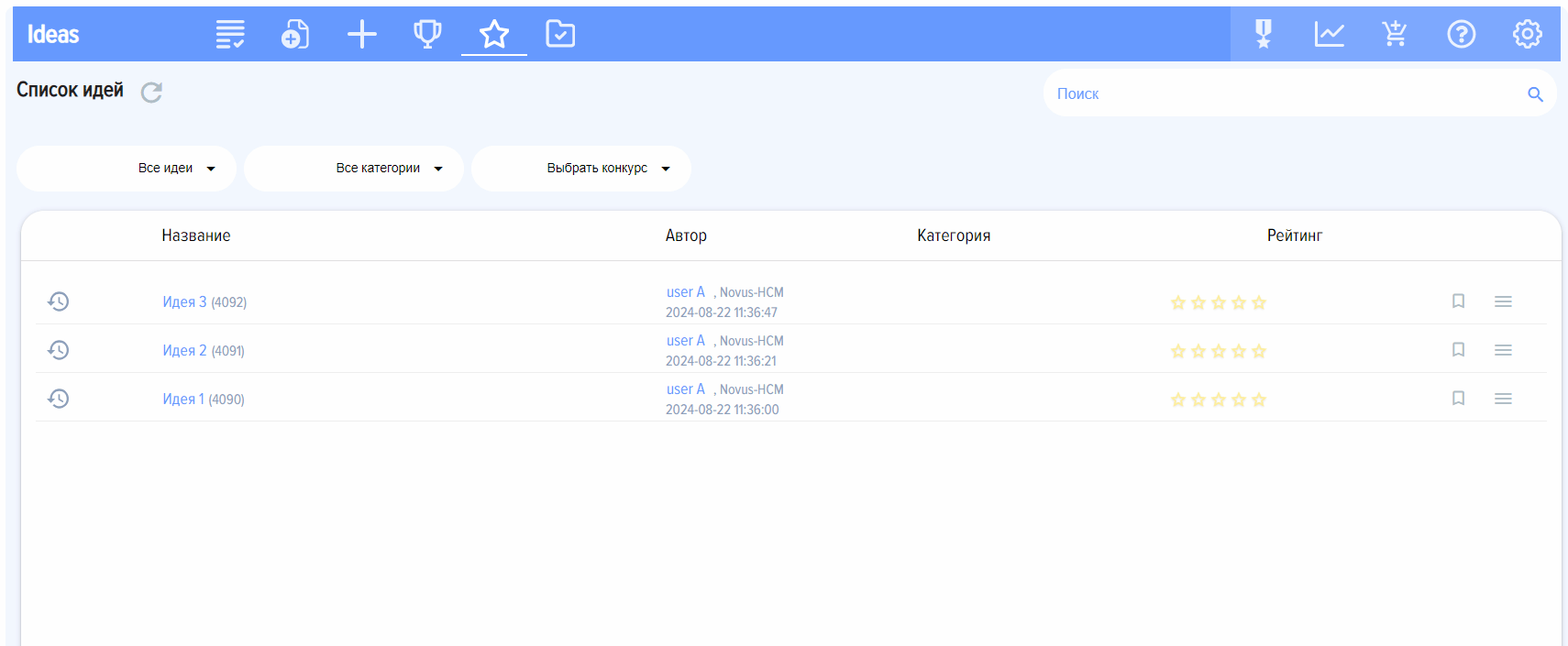
Task: Open the Идея 3 link
Action: pyautogui.click(x=184, y=302)
